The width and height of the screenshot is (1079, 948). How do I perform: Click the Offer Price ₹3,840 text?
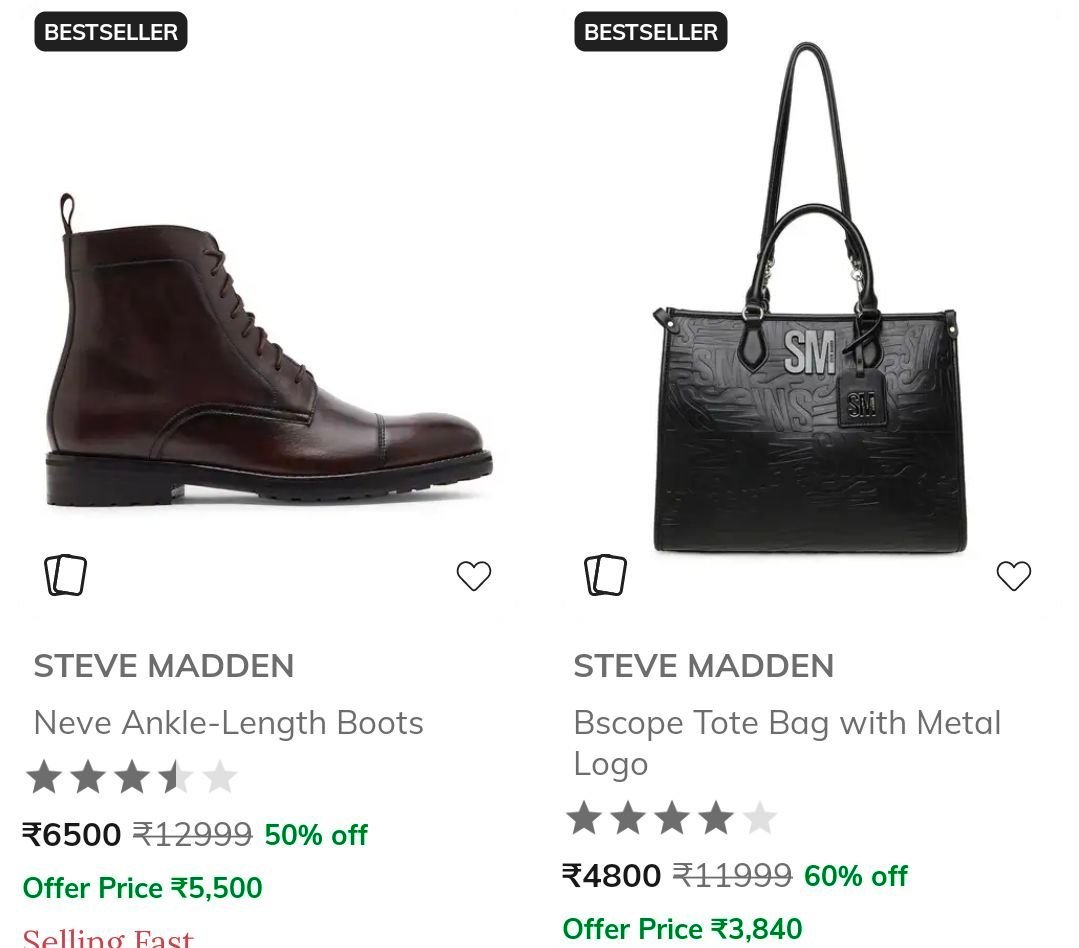point(683,928)
